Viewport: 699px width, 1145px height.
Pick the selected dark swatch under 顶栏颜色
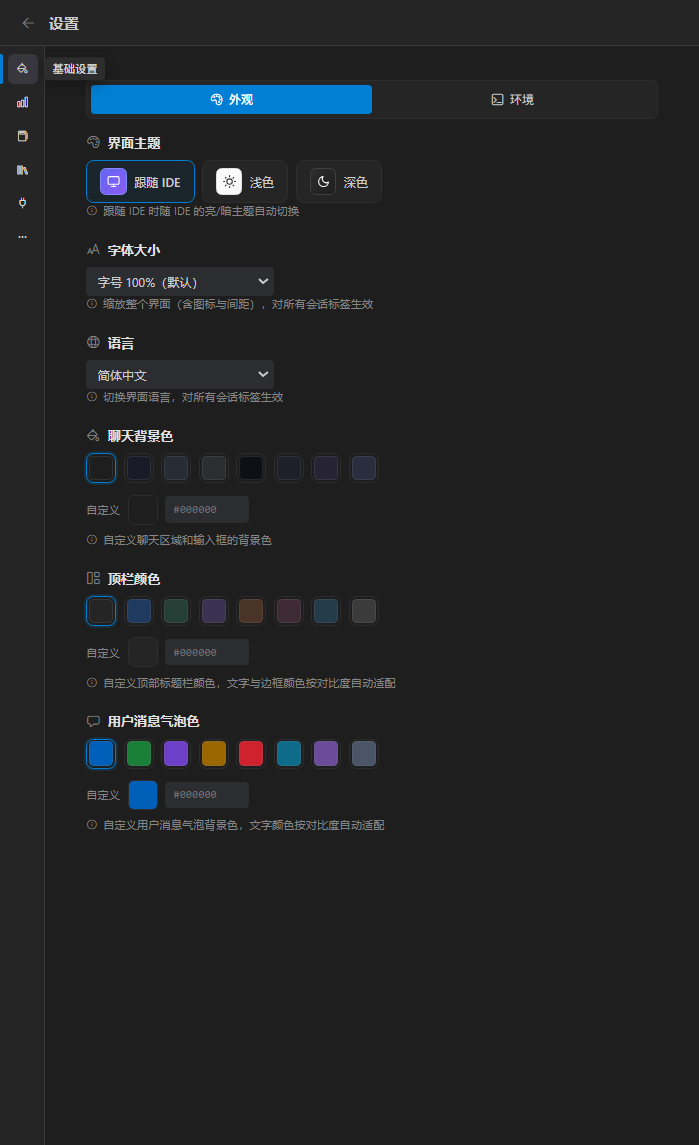101,611
